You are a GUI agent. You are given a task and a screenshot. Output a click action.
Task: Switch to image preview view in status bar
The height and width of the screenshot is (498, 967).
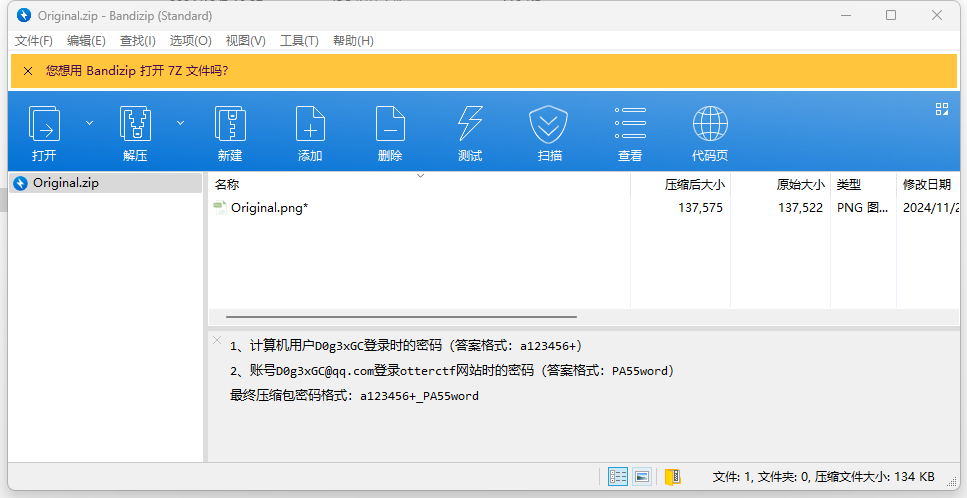tap(641, 476)
